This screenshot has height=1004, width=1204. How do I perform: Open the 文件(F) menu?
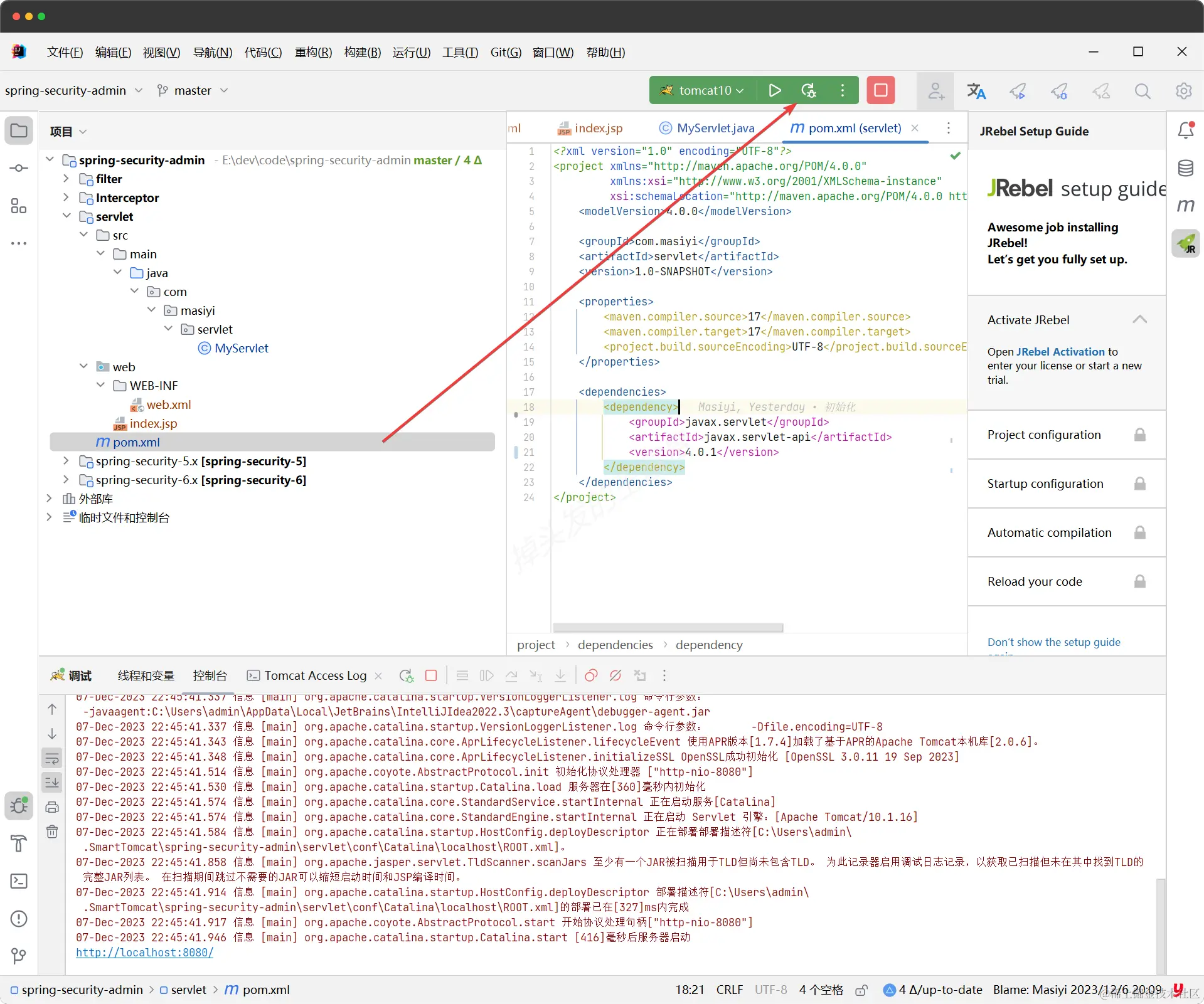pyautogui.click(x=65, y=52)
